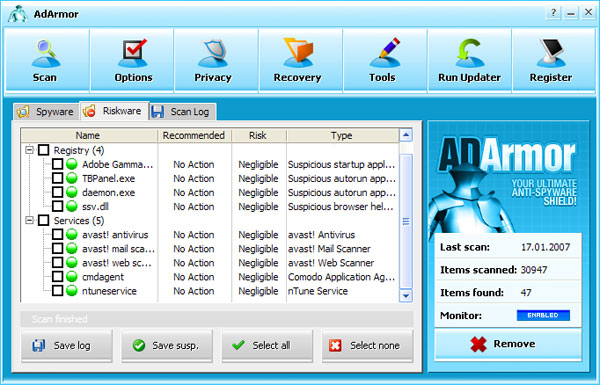The width and height of the screenshot is (600, 385).
Task: Click the list scrollbar down arrow
Action: pyautogui.click(x=406, y=296)
